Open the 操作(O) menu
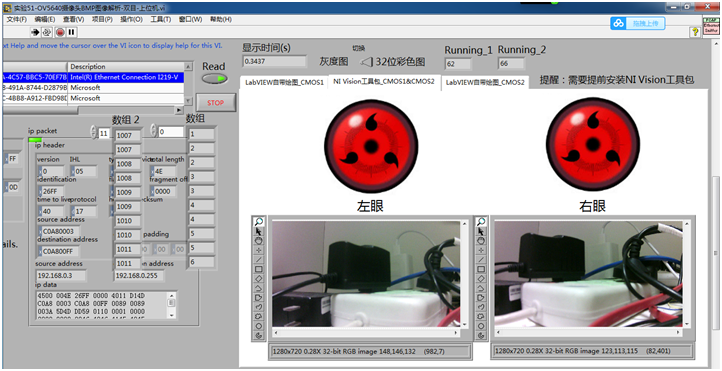722x371 pixels. 131,19
